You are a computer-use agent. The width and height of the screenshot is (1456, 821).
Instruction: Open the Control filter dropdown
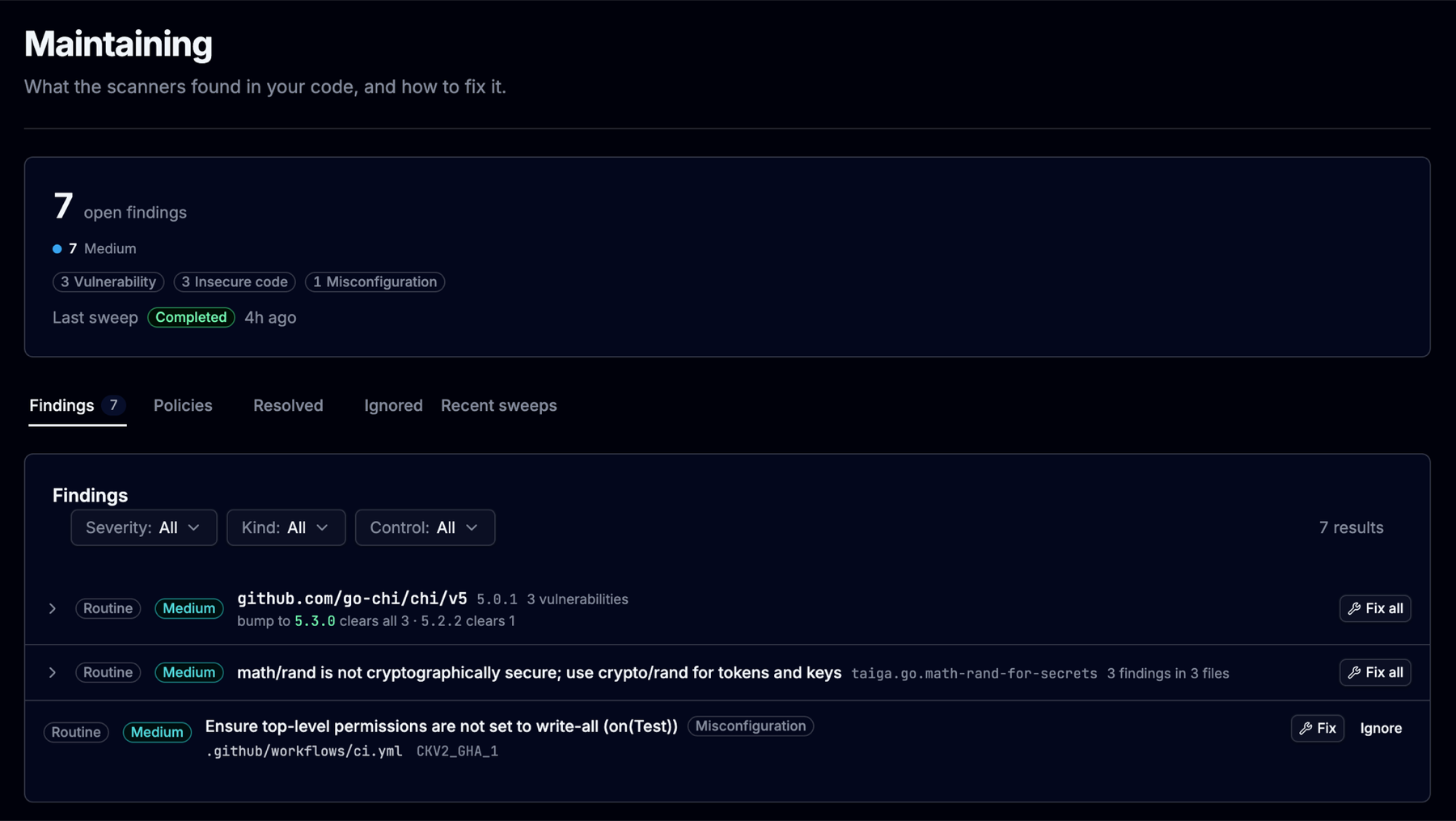[x=425, y=527]
